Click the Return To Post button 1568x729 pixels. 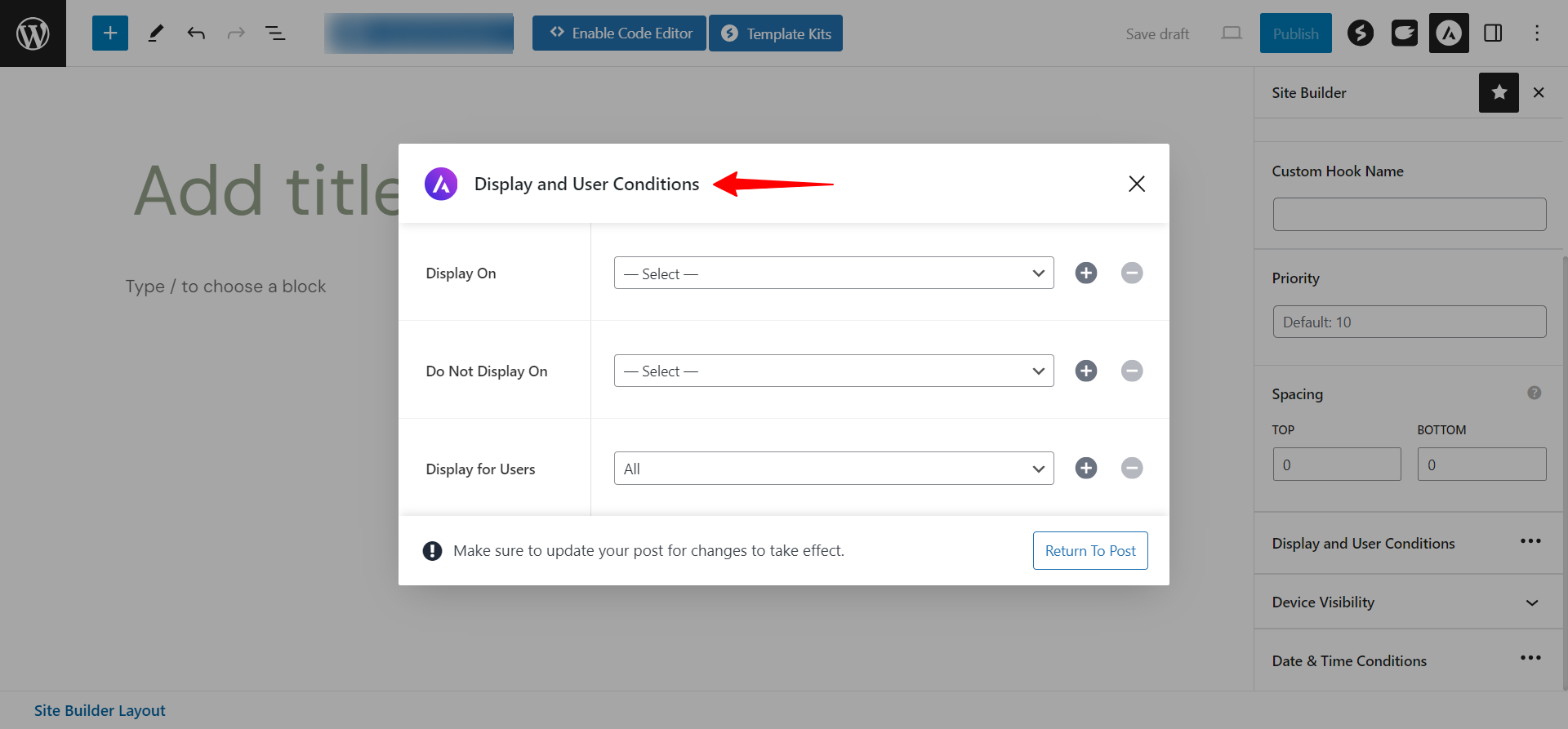click(x=1090, y=551)
